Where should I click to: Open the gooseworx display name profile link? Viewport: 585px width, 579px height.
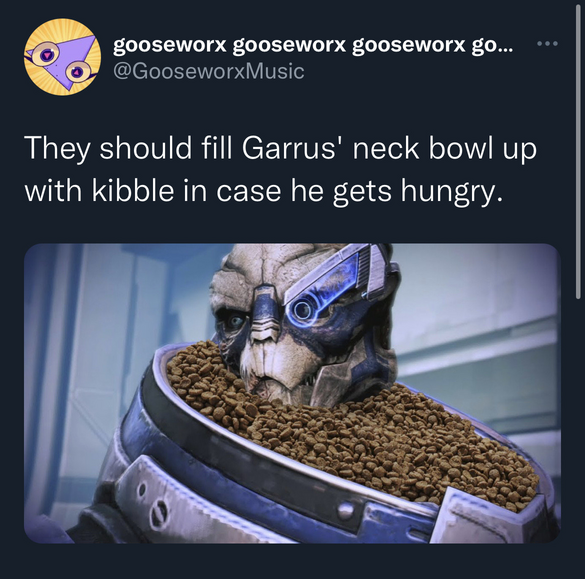tap(313, 46)
